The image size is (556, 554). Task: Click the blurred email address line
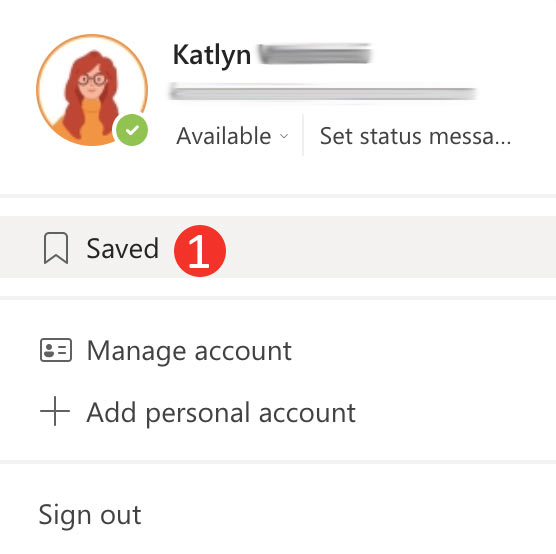(x=322, y=92)
